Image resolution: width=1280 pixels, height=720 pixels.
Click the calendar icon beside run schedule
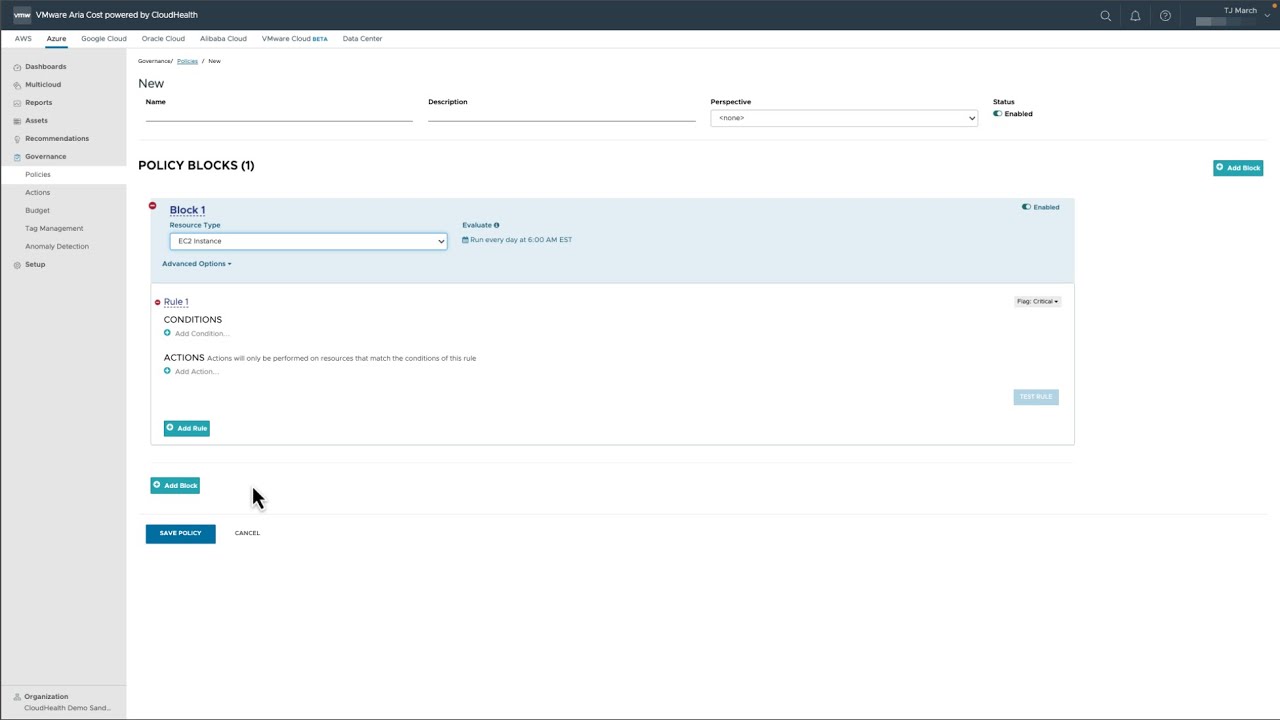point(465,240)
